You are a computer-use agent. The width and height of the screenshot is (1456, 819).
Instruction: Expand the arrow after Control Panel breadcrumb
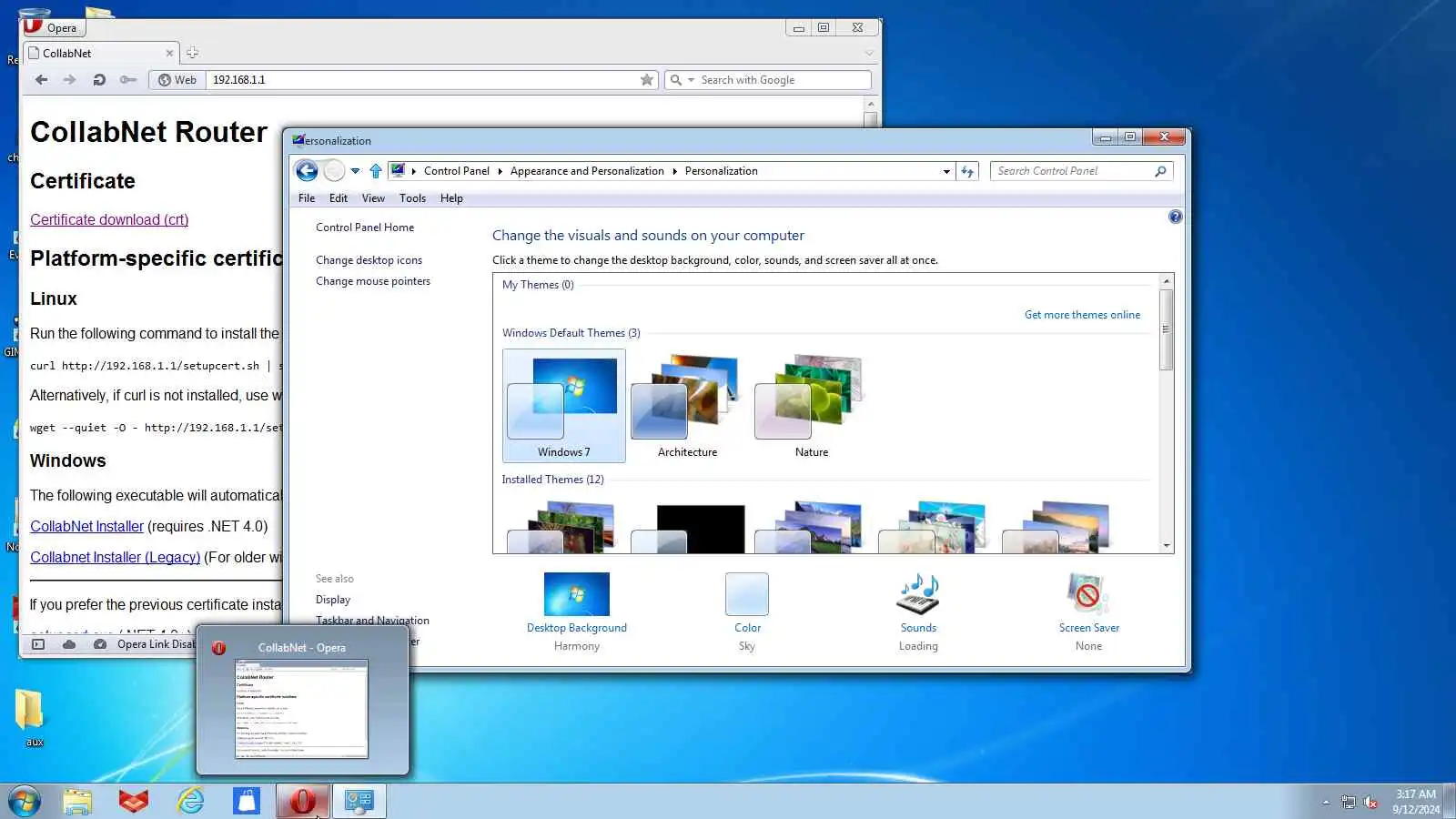pyautogui.click(x=500, y=171)
